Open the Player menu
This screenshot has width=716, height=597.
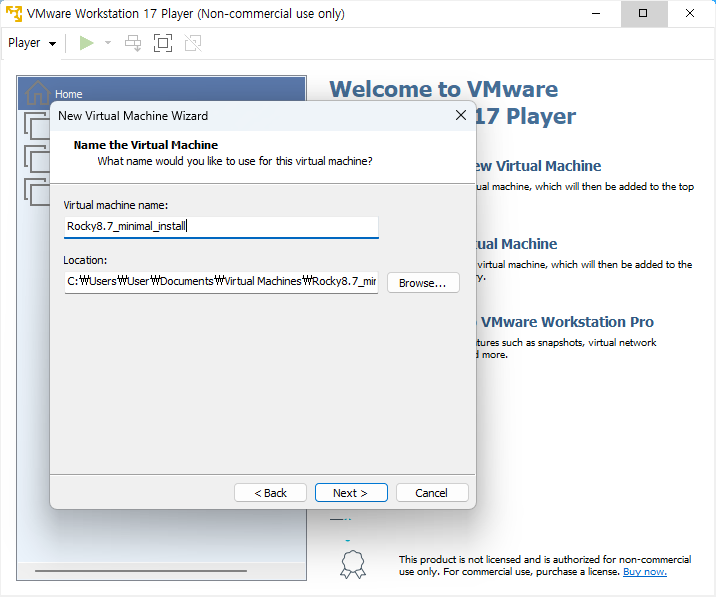(x=32, y=43)
